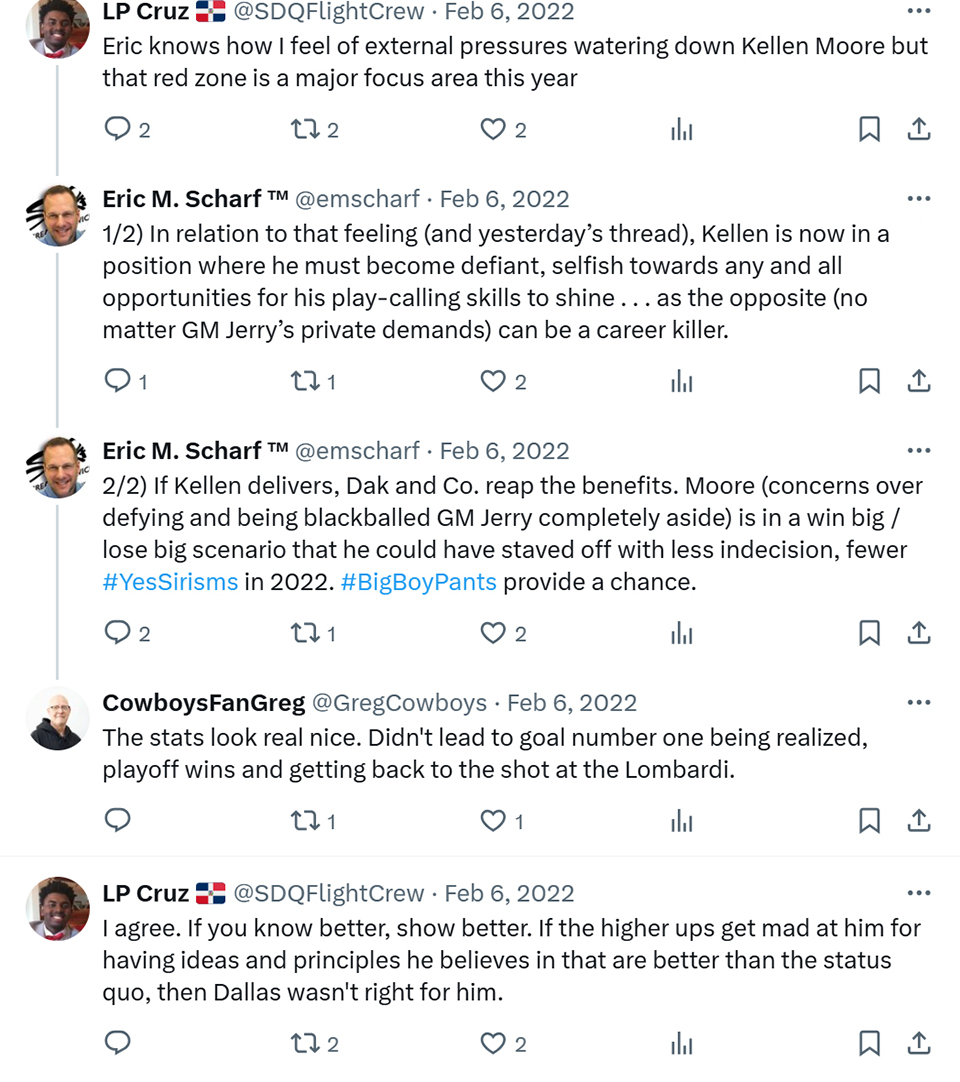Bookmark the CowboysFanGreg tweet
Viewport: 960px width, 1082px height.
coord(869,820)
